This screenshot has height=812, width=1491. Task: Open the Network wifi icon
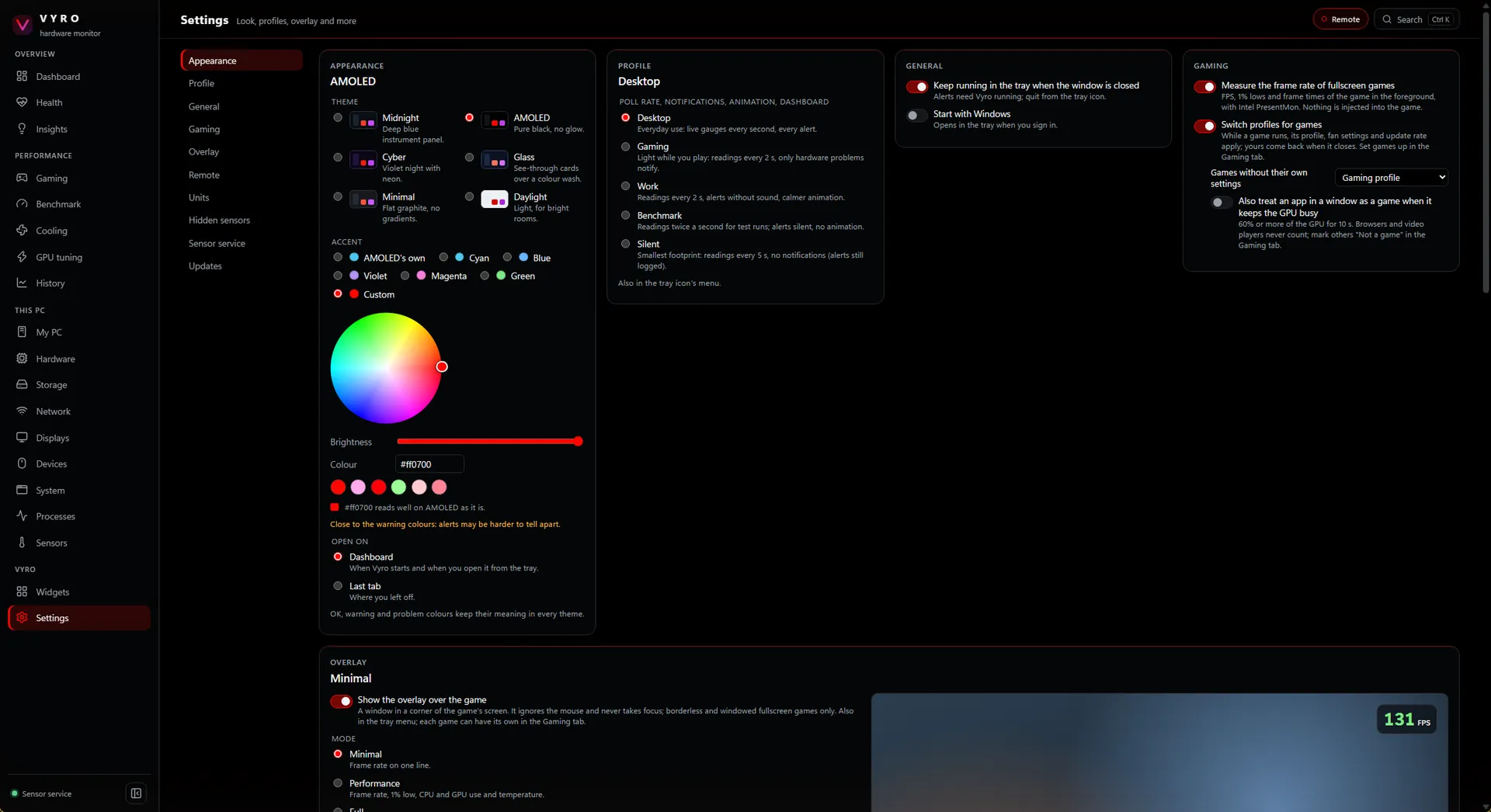(22, 411)
